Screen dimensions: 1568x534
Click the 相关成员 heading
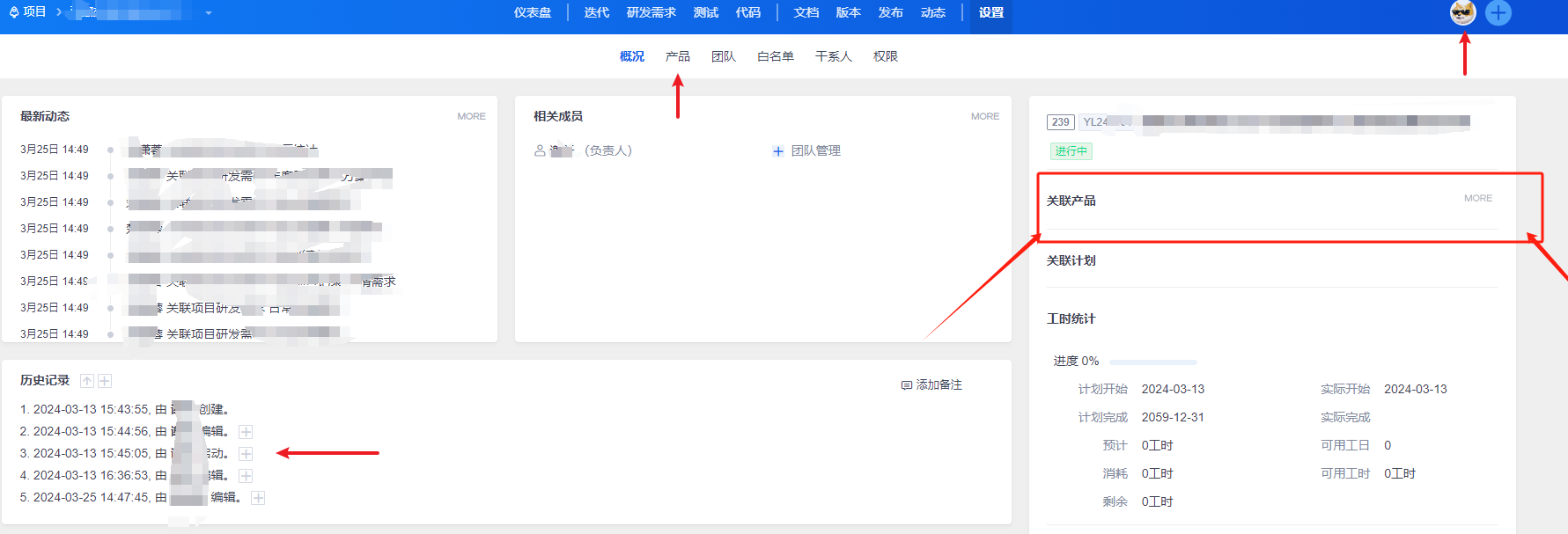(558, 116)
